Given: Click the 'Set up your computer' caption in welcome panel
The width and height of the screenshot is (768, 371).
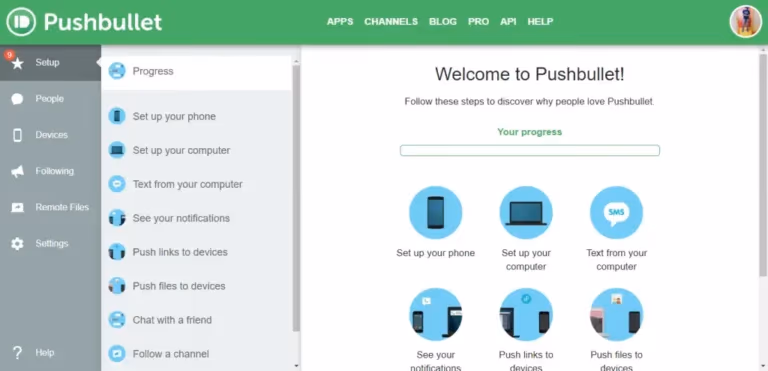Looking at the screenshot, I should click(526, 260).
